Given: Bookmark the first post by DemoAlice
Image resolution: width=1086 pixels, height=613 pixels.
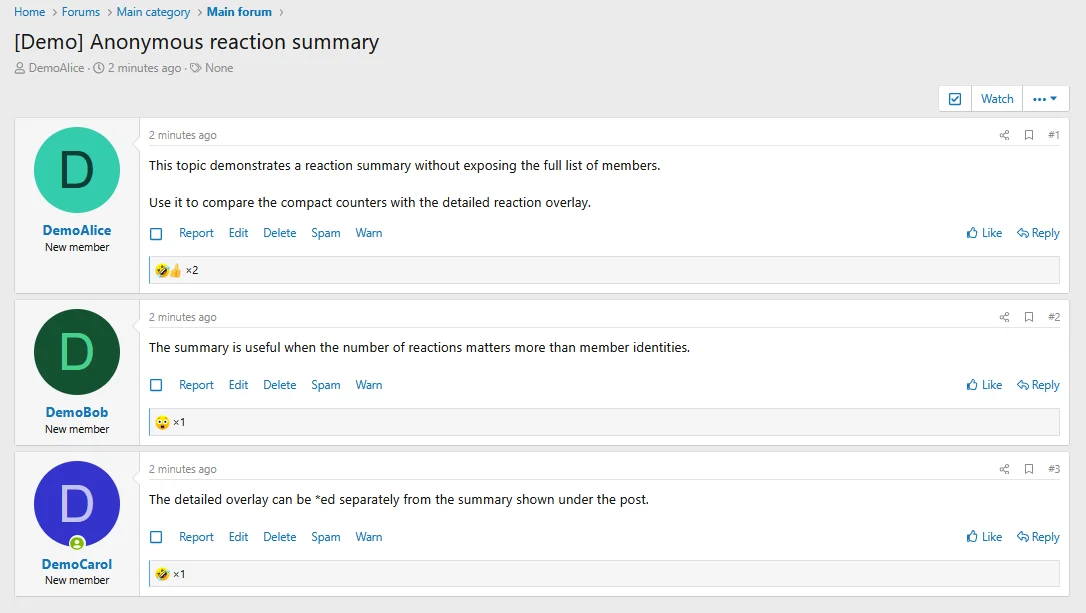Looking at the screenshot, I should [1029, 135].
